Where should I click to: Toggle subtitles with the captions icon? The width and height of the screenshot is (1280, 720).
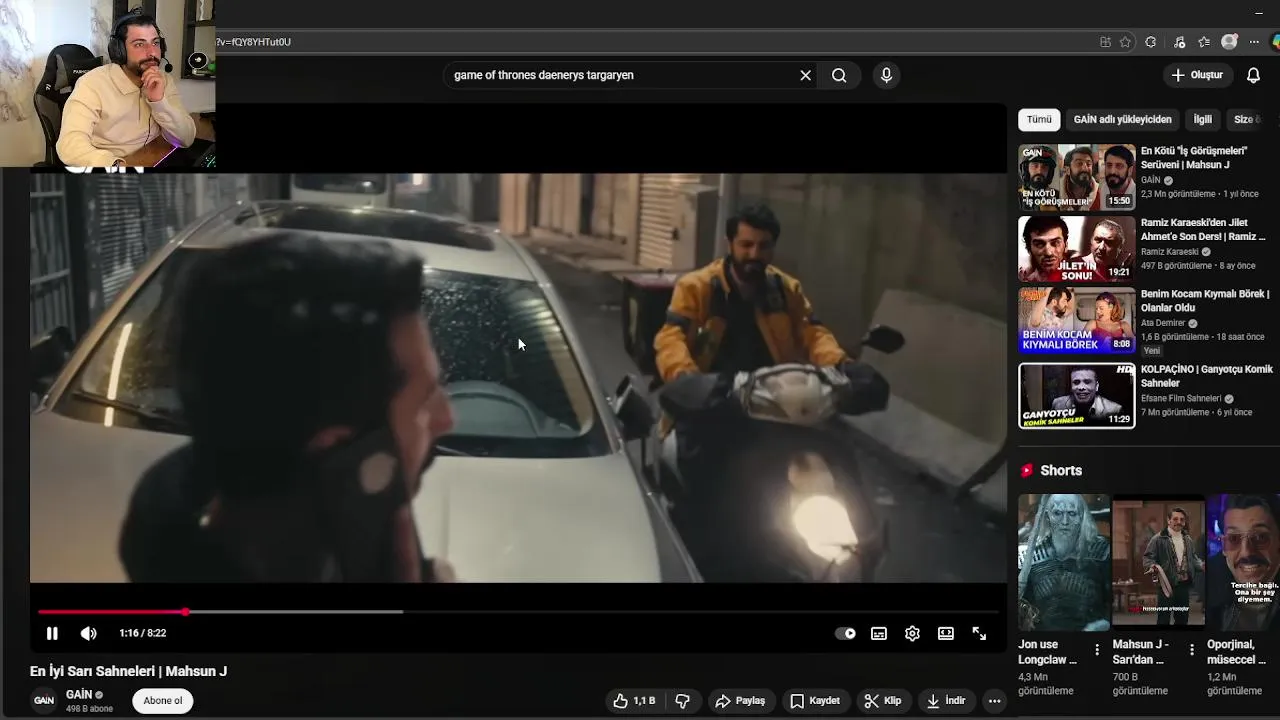879,633
